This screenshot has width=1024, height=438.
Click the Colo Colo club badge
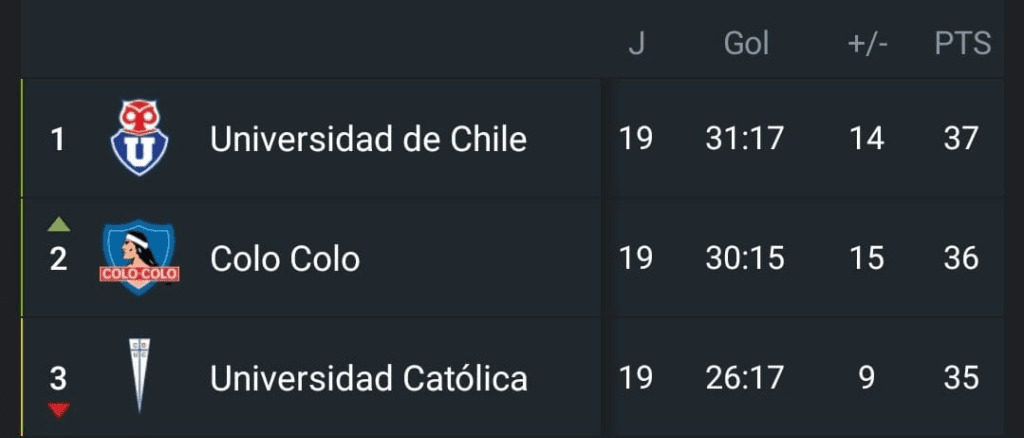[139, 257]
